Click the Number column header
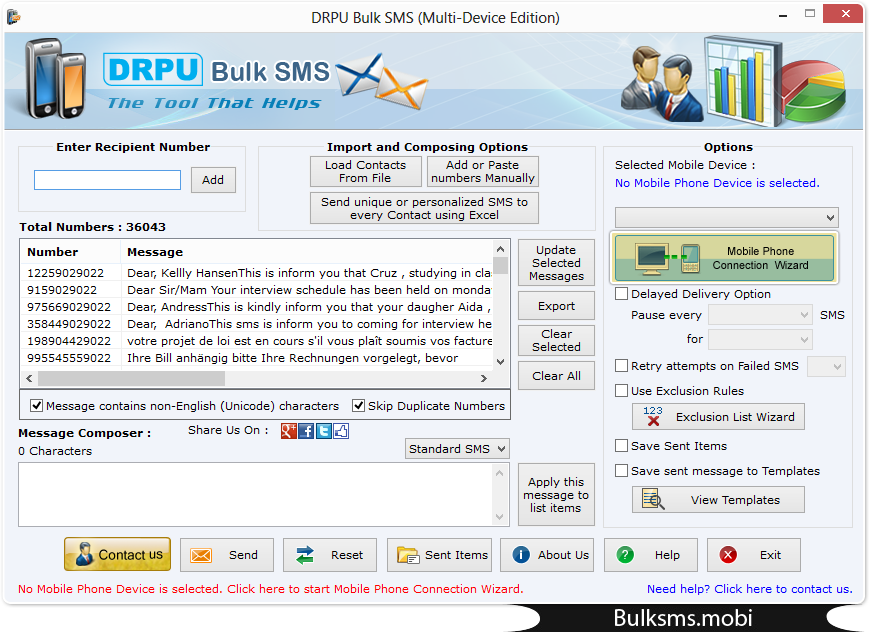869x632 pixels. point(70,252)
